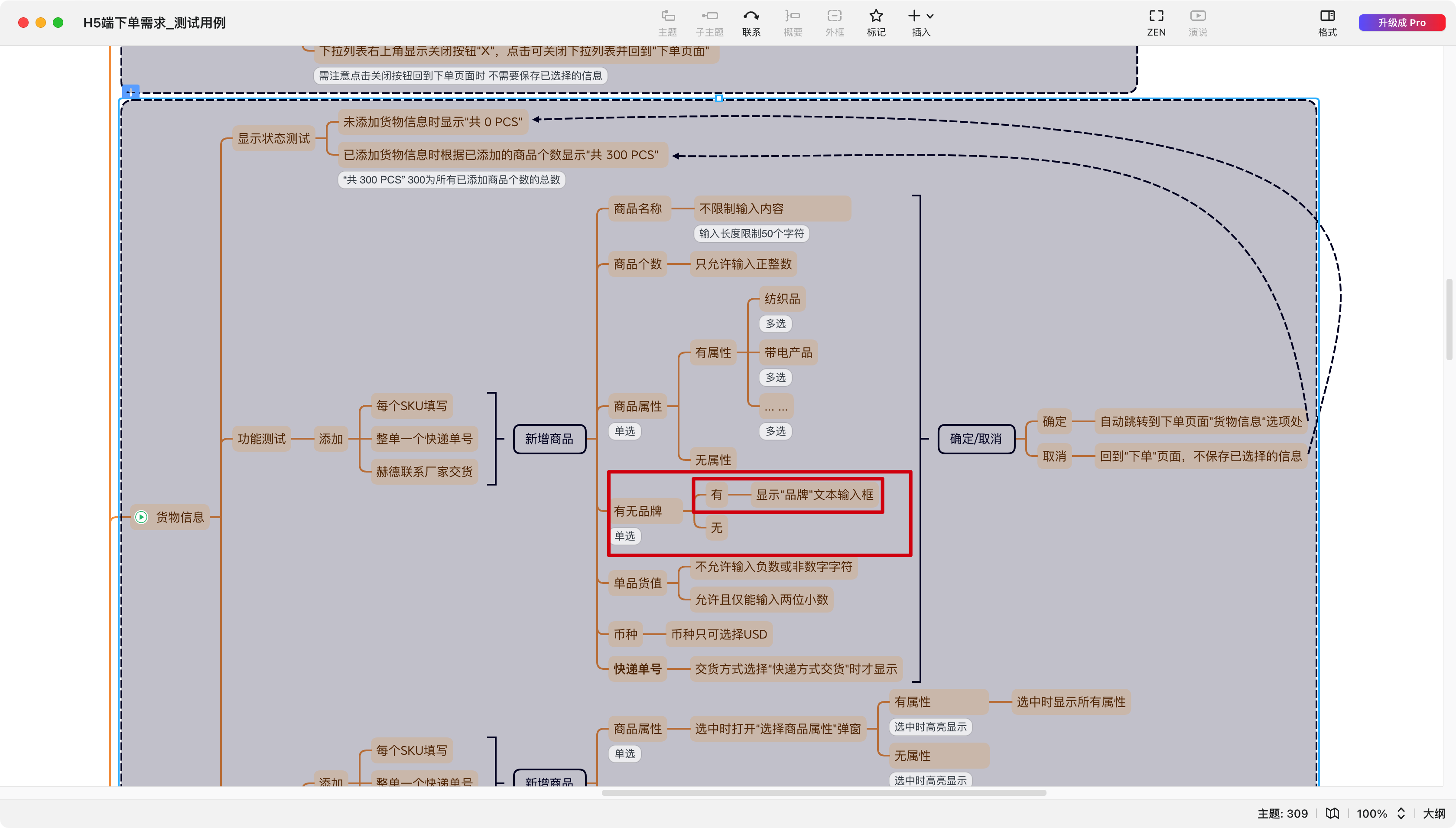
Task: Click the 标记 marker star icon
Action: click(x=876, y=16)
